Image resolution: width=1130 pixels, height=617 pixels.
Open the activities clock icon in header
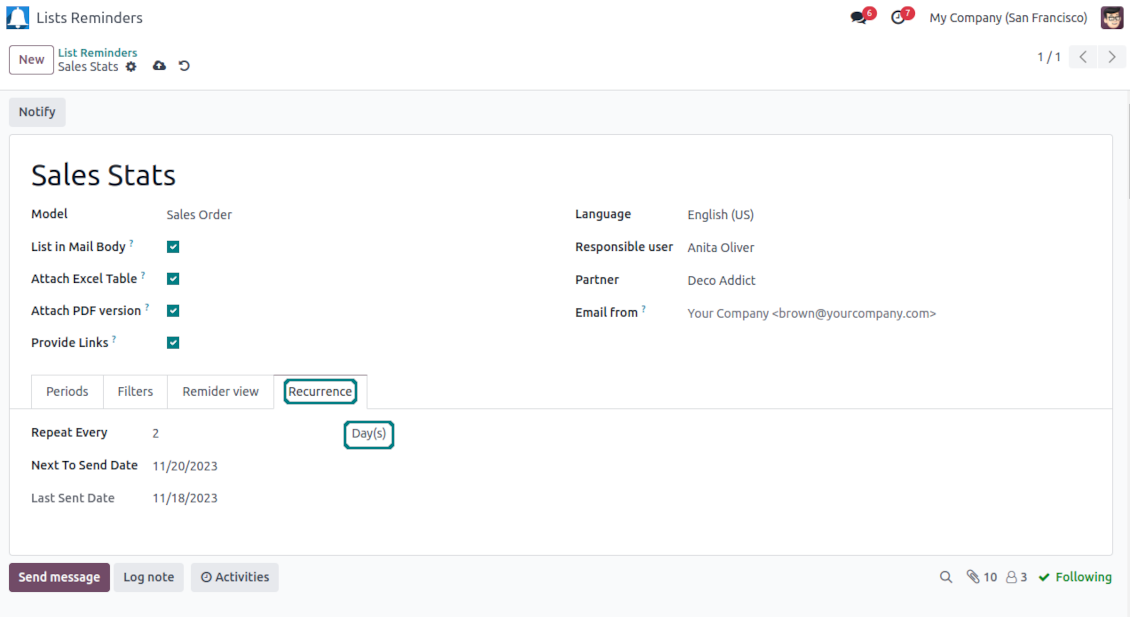pyautogui.click(x=897, y=18)
